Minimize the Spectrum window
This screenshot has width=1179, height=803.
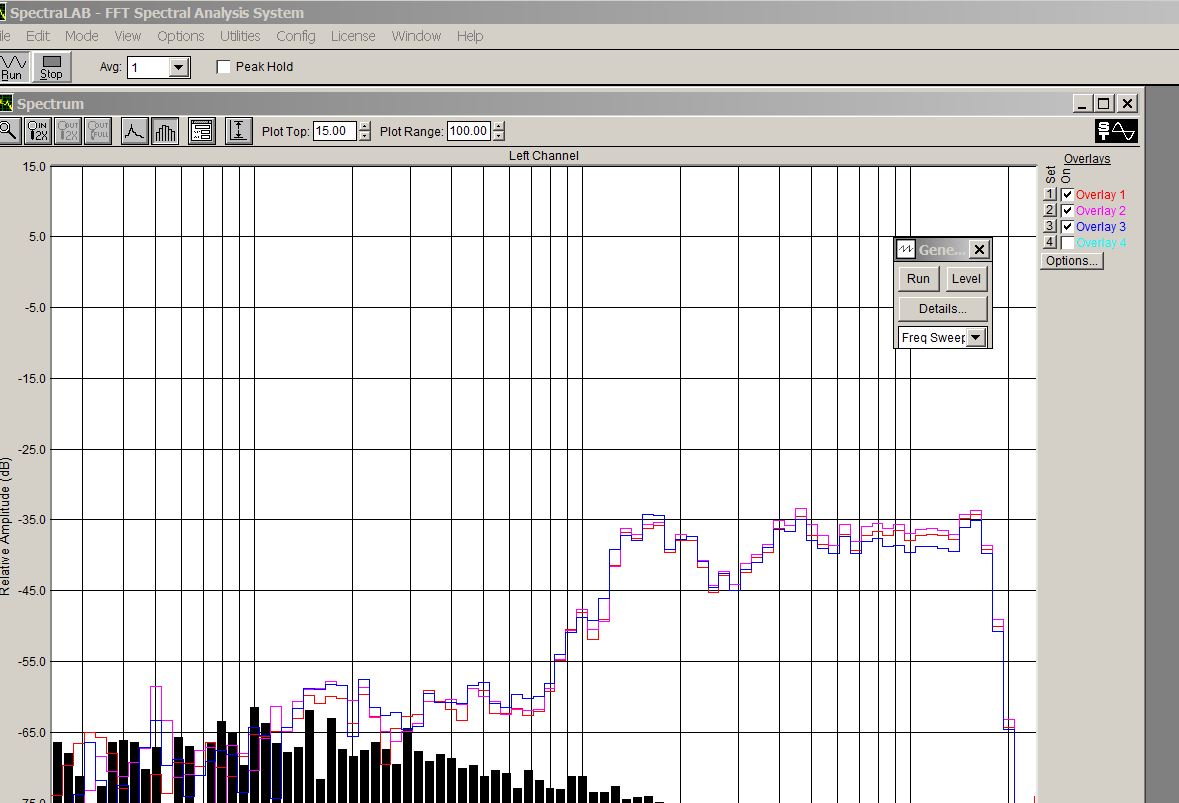pos(1082,104)
